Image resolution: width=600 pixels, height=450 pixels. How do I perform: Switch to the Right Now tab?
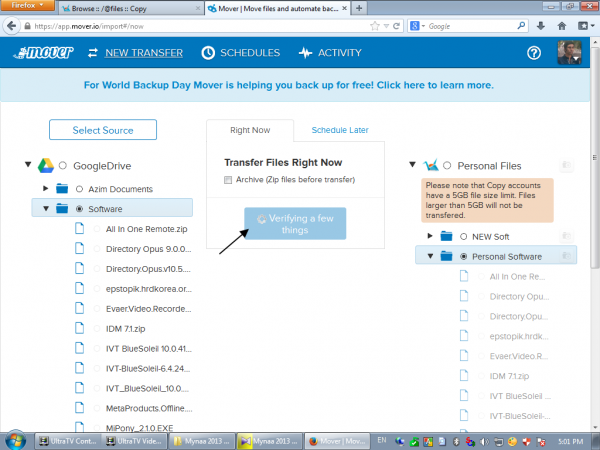point(250,130)
